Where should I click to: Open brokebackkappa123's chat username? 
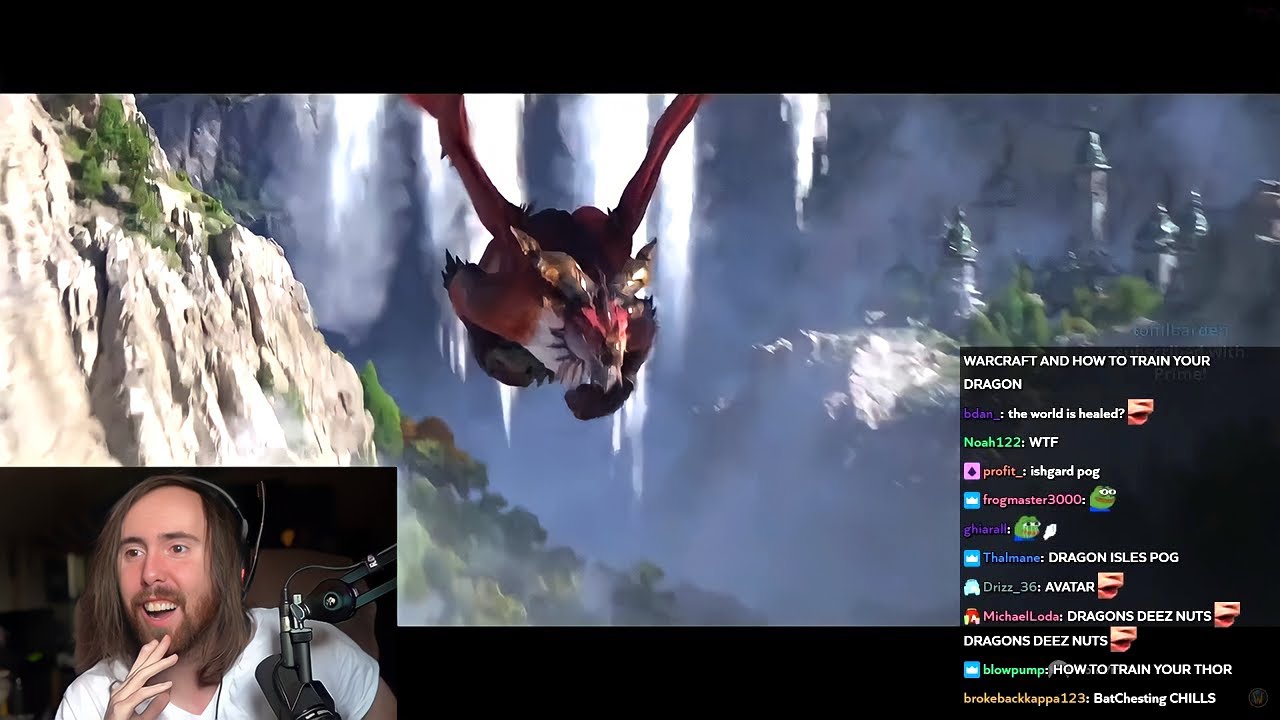[1025, 698]
